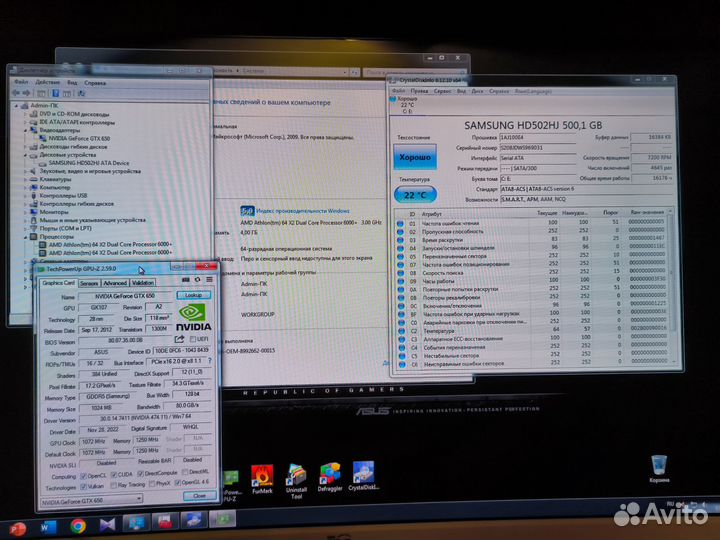Toggle the OpenCL checkbox

[x=83, y=475]
